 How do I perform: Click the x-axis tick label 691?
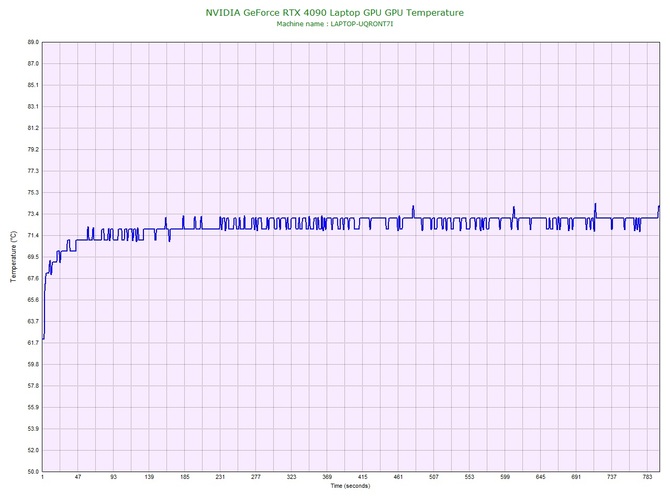coord(576,477)
